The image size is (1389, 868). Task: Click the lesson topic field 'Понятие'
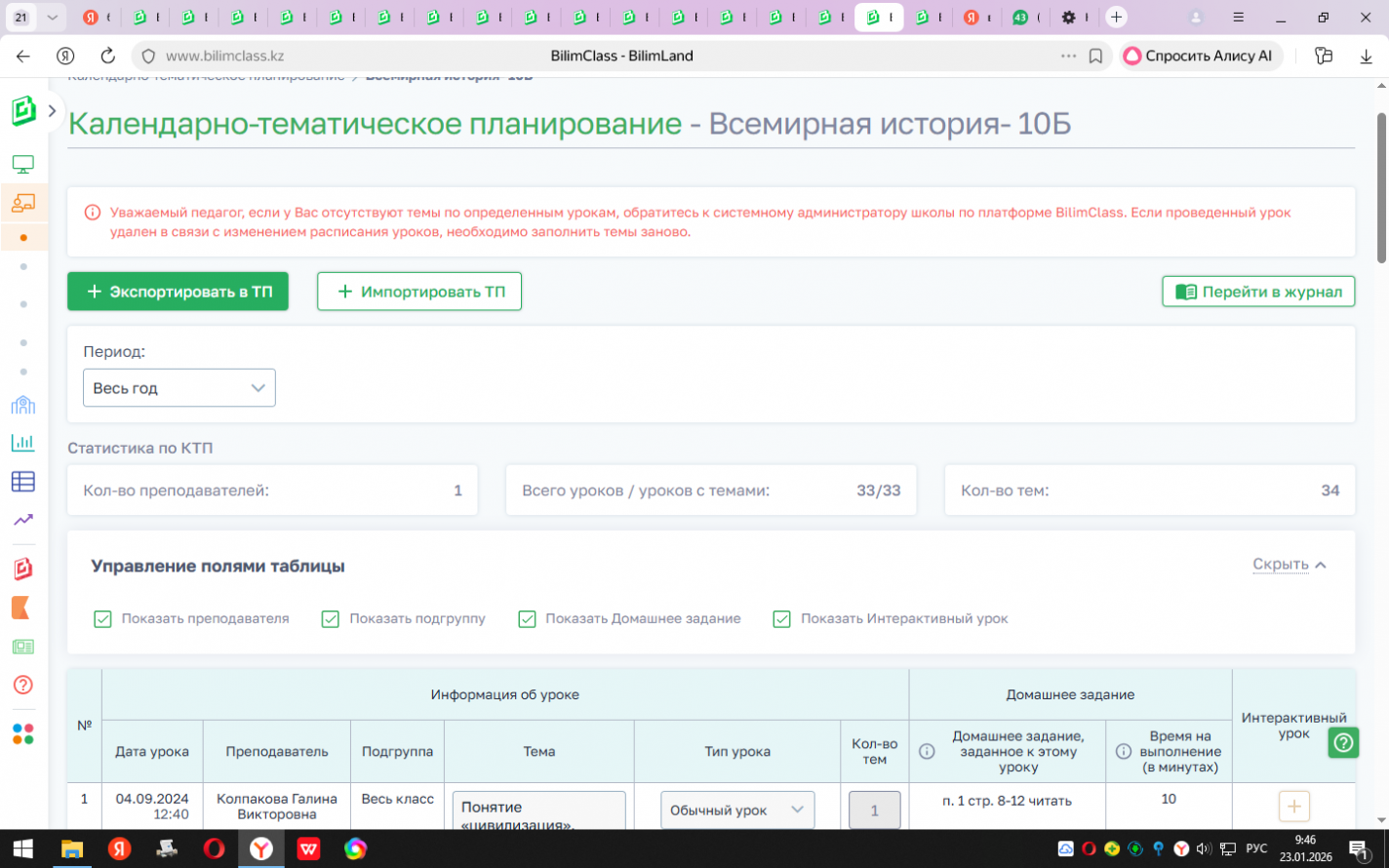click(538, 811)
